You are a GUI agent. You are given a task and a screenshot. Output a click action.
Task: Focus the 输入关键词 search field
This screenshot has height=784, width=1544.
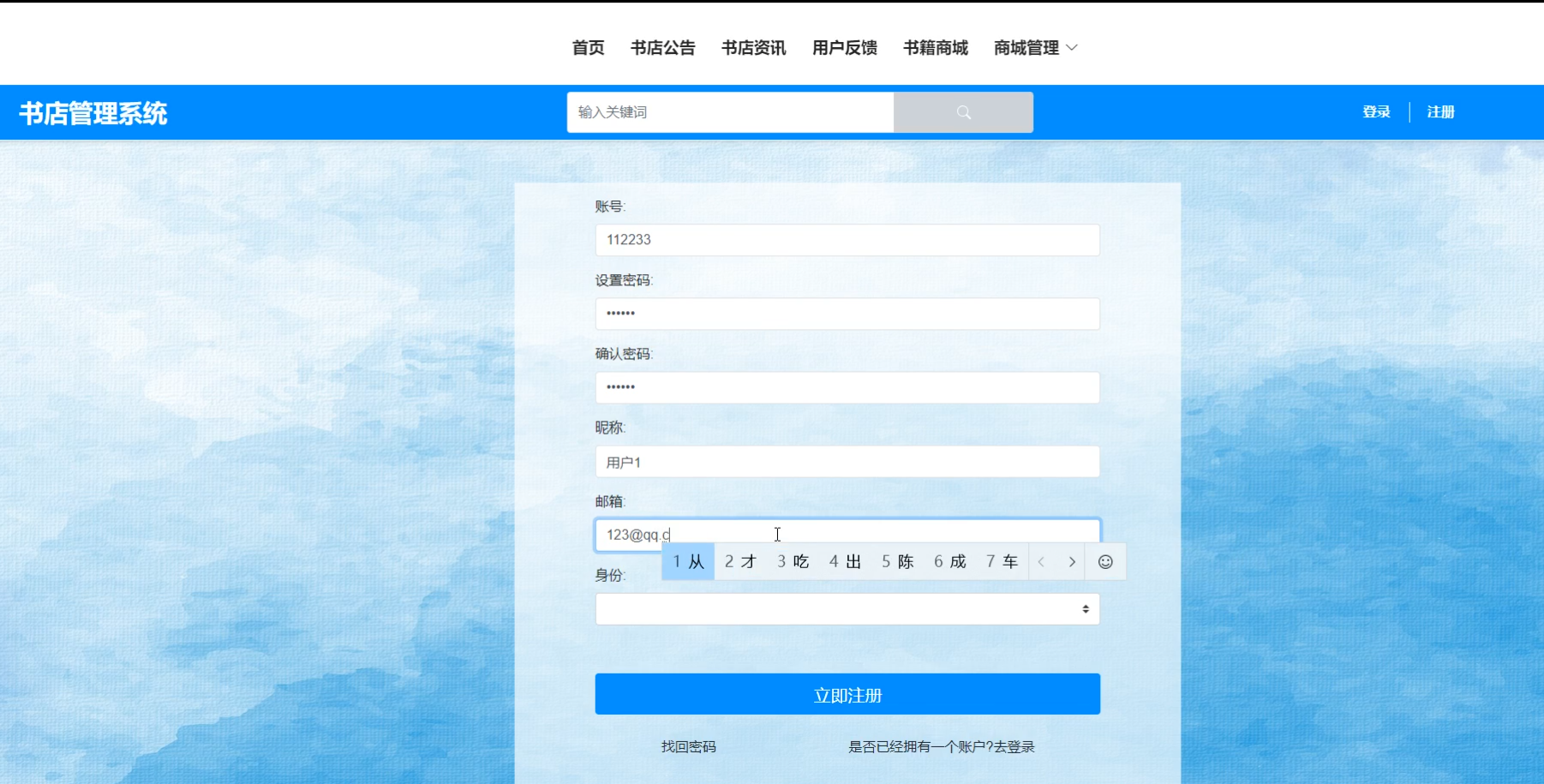(x=730, y=112)
